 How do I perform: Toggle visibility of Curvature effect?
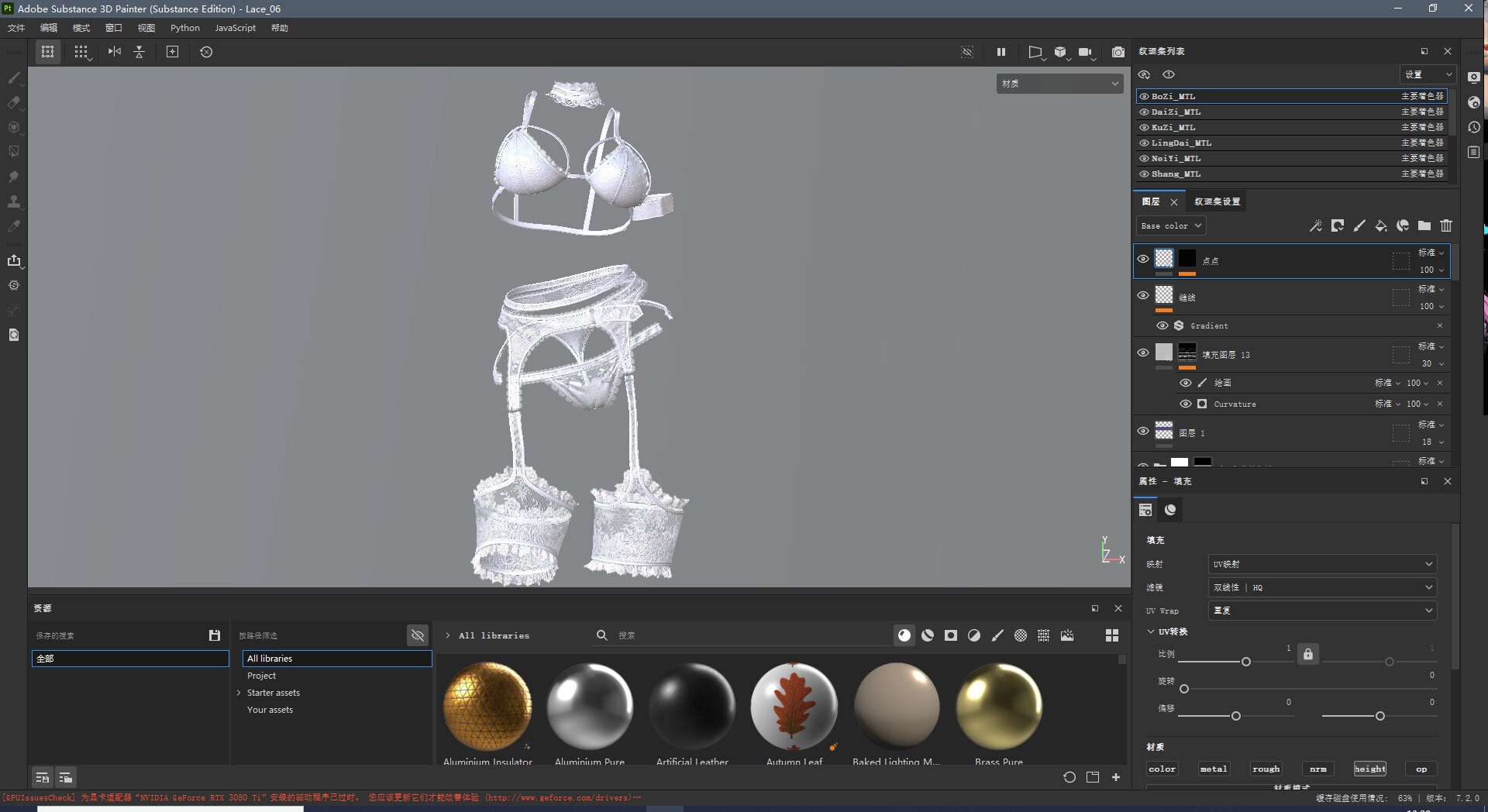pyautogui.click(x=1185, y=404)
